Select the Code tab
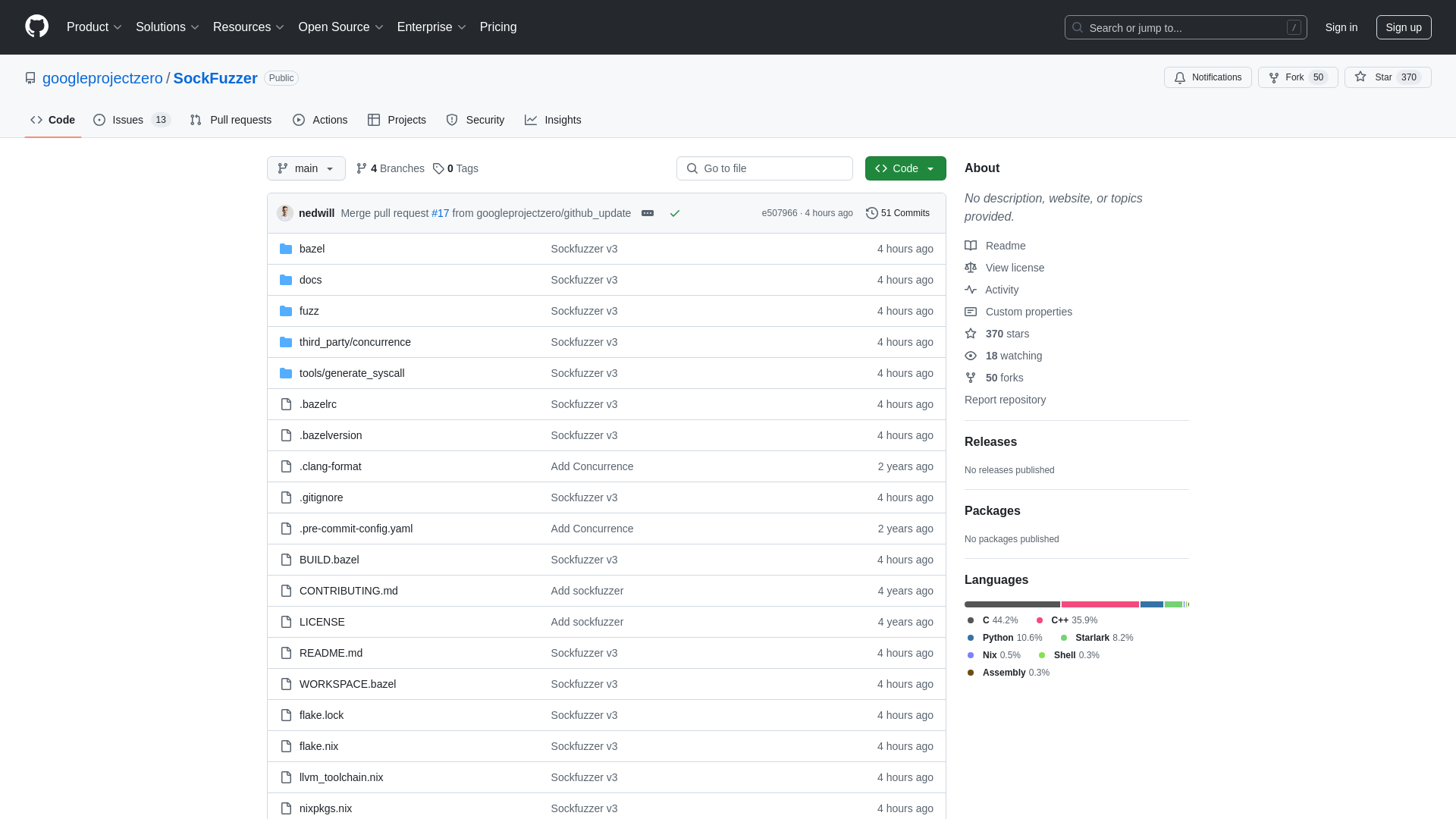1456x819 pixels. coord(53,120)
